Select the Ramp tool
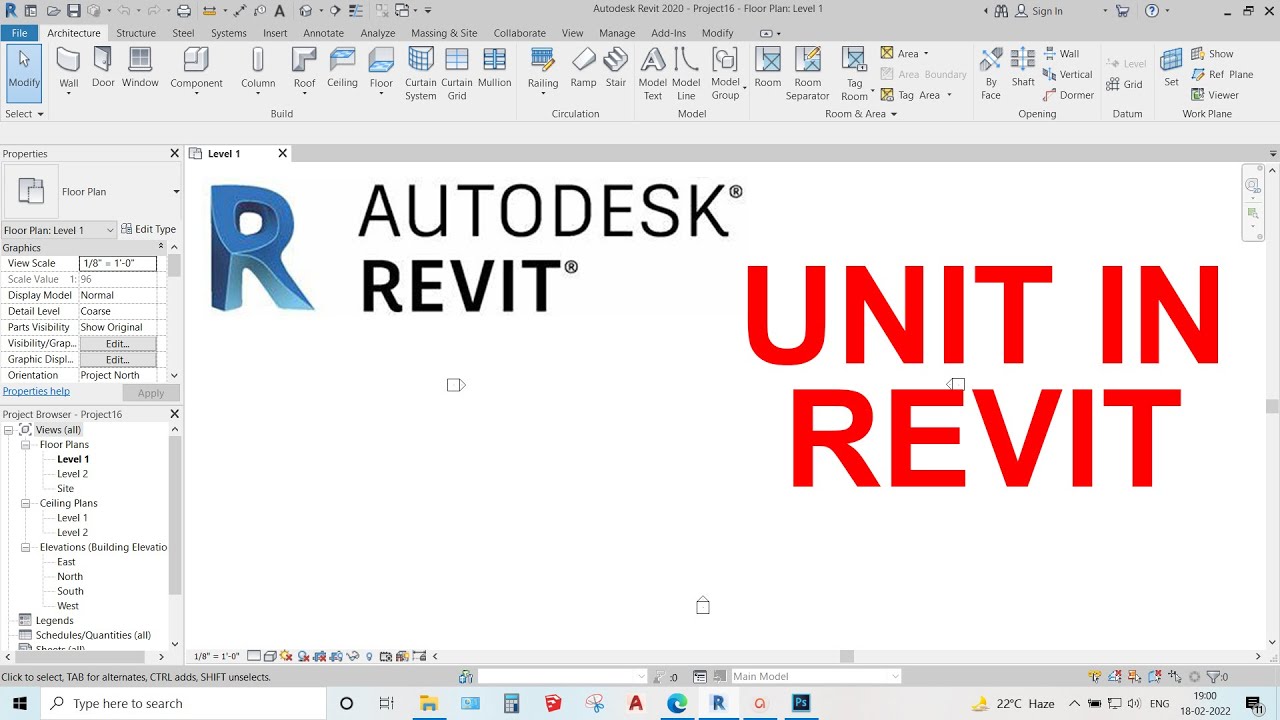The width and height of the screenshot is (1280, 720). (583, 68)
